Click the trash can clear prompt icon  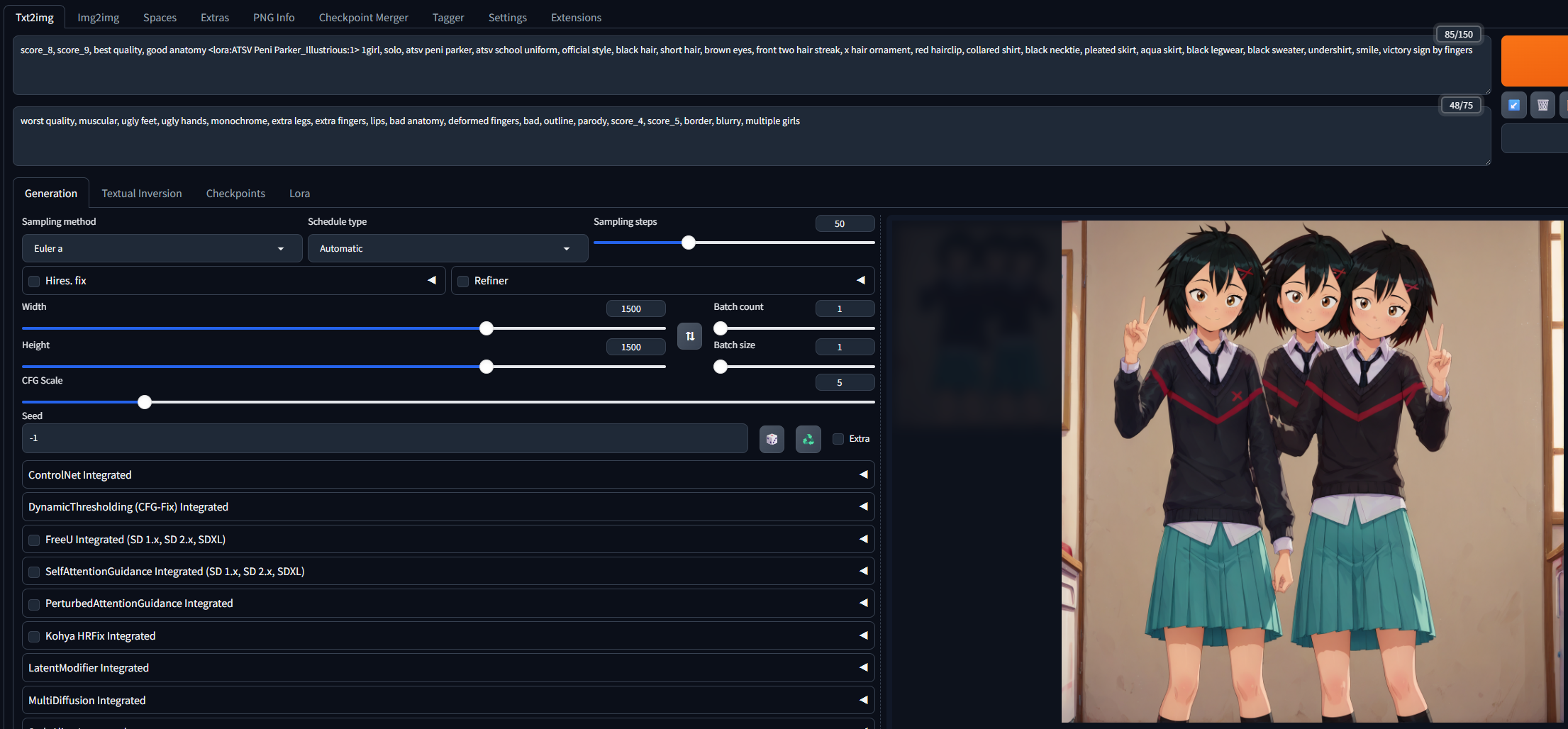click(x=1542, y=105)
